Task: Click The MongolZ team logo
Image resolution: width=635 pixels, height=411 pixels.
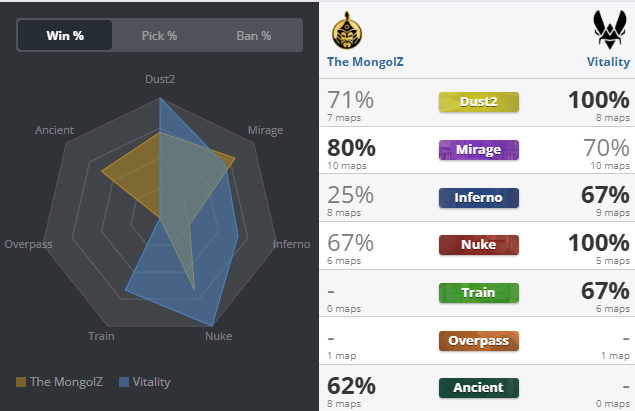Action: pyautogui.click(x=347, y=30)
